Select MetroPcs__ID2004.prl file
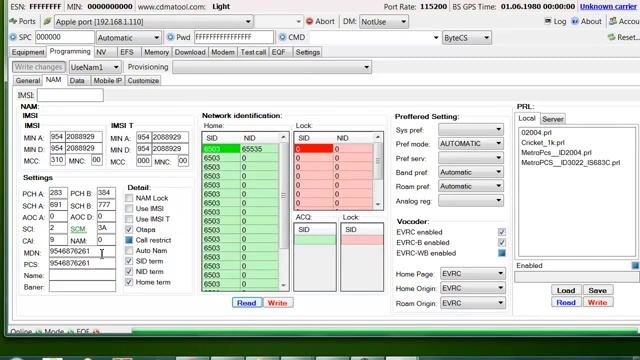 click(x=556, y=153)
